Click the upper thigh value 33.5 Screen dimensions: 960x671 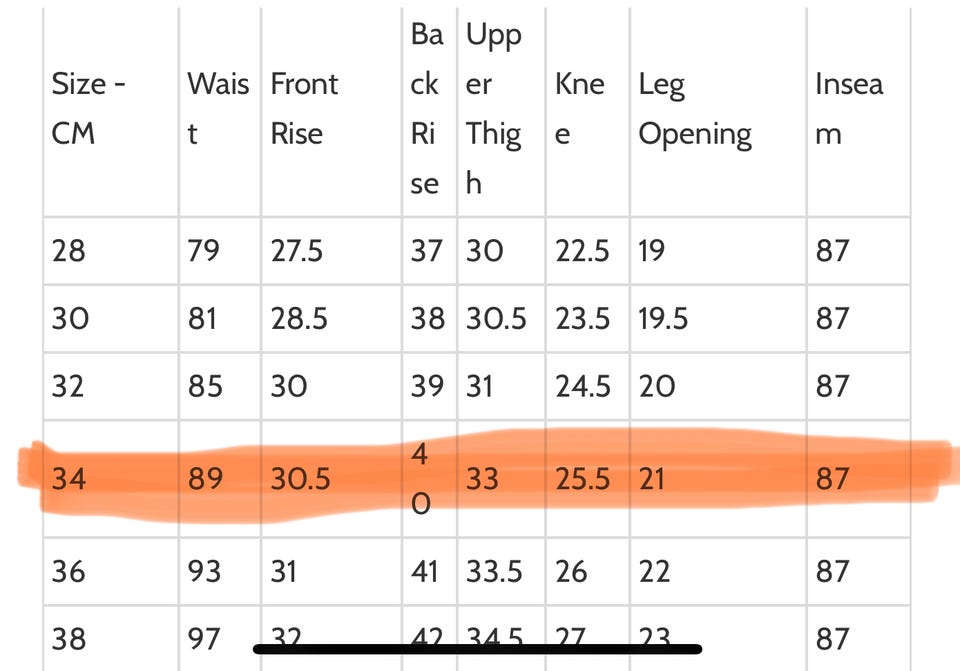pyautogui.click(x=494, y=571)
